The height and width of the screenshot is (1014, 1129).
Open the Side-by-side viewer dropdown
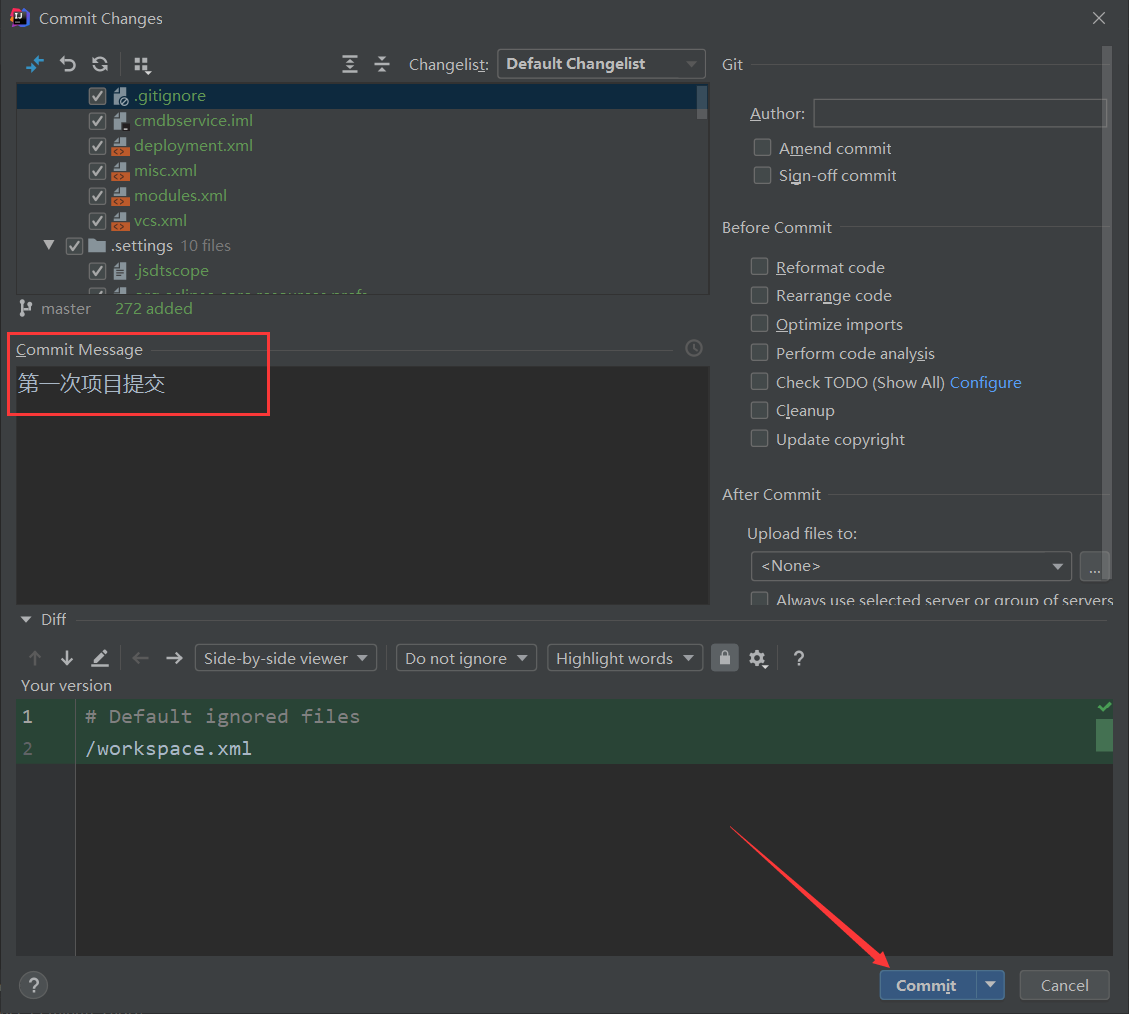click(285, 658)
